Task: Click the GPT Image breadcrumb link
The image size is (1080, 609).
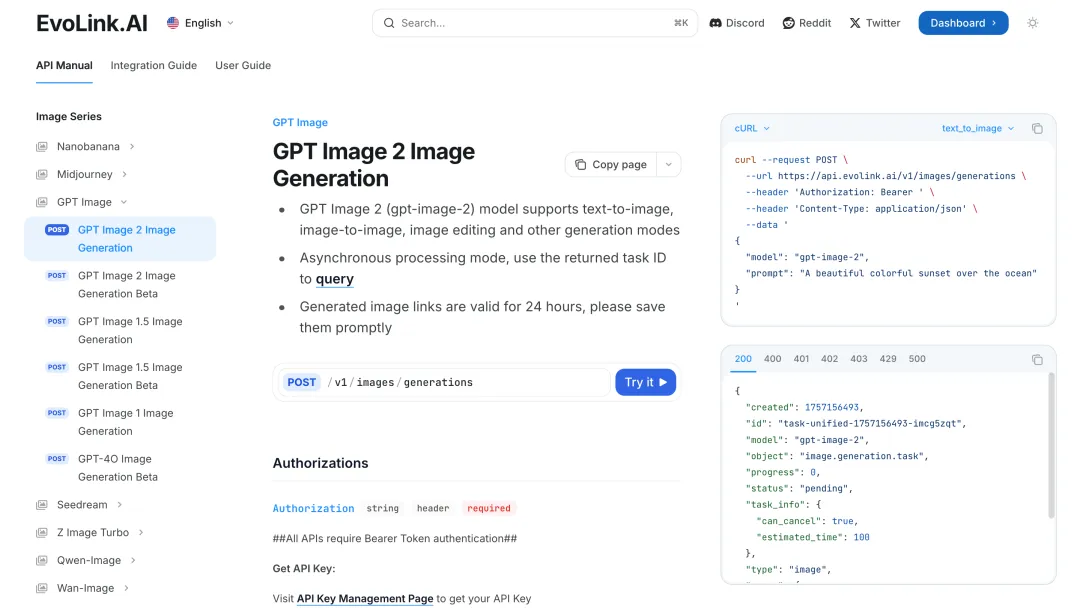Action: click(x=300, y=123)
